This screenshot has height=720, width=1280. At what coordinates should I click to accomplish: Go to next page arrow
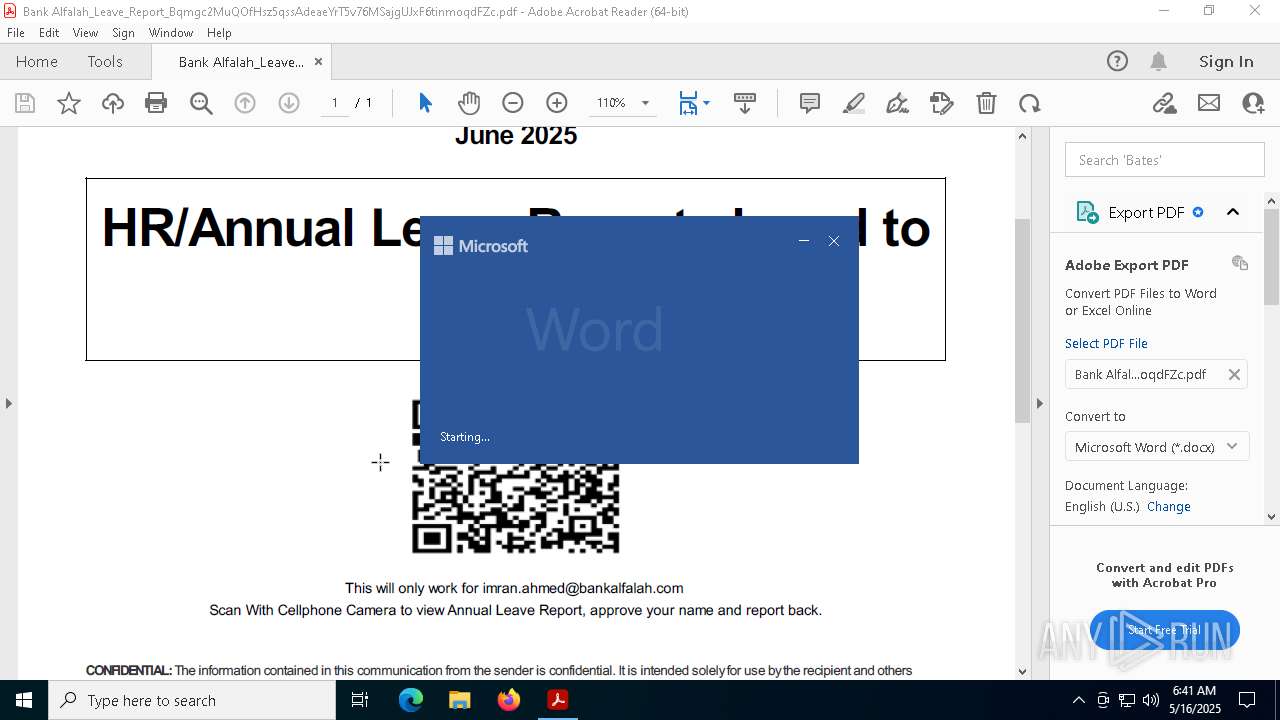289,103
